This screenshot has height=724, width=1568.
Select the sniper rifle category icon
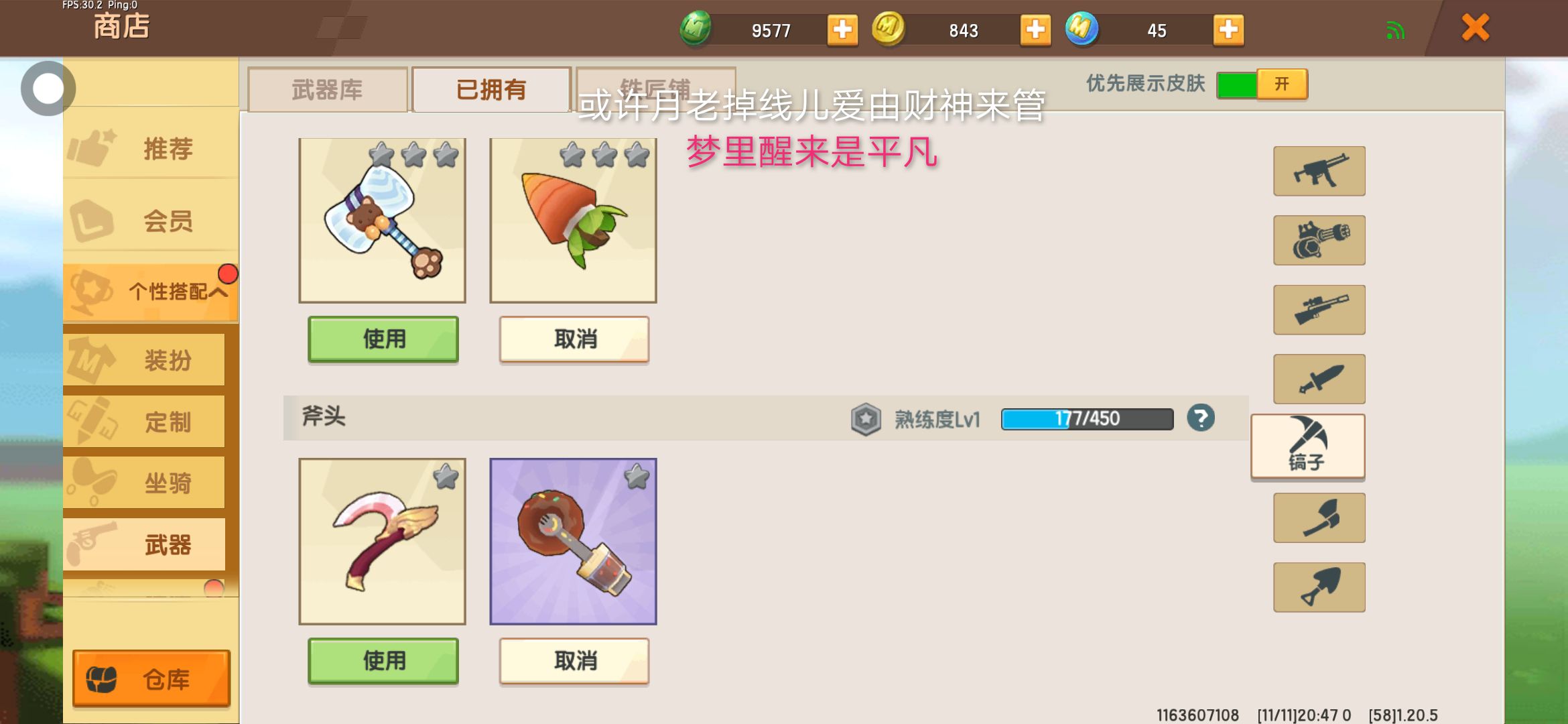1319,310
